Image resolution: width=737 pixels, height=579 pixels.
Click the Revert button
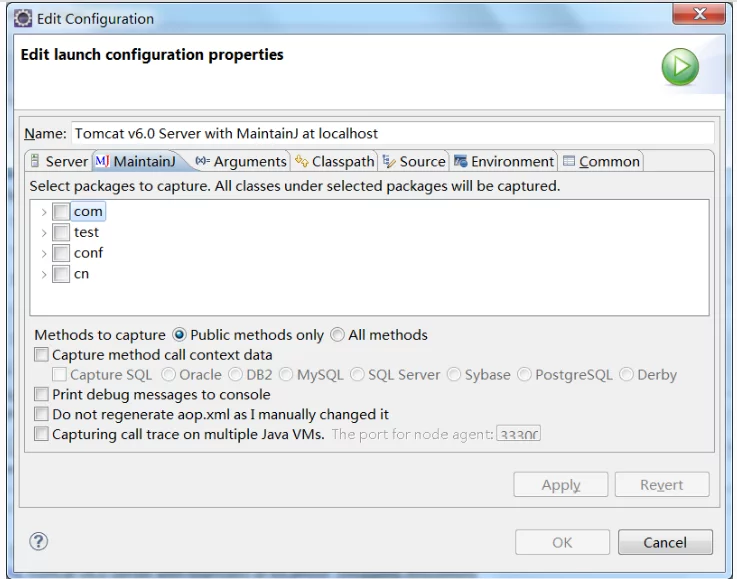[x=661, y=485]
